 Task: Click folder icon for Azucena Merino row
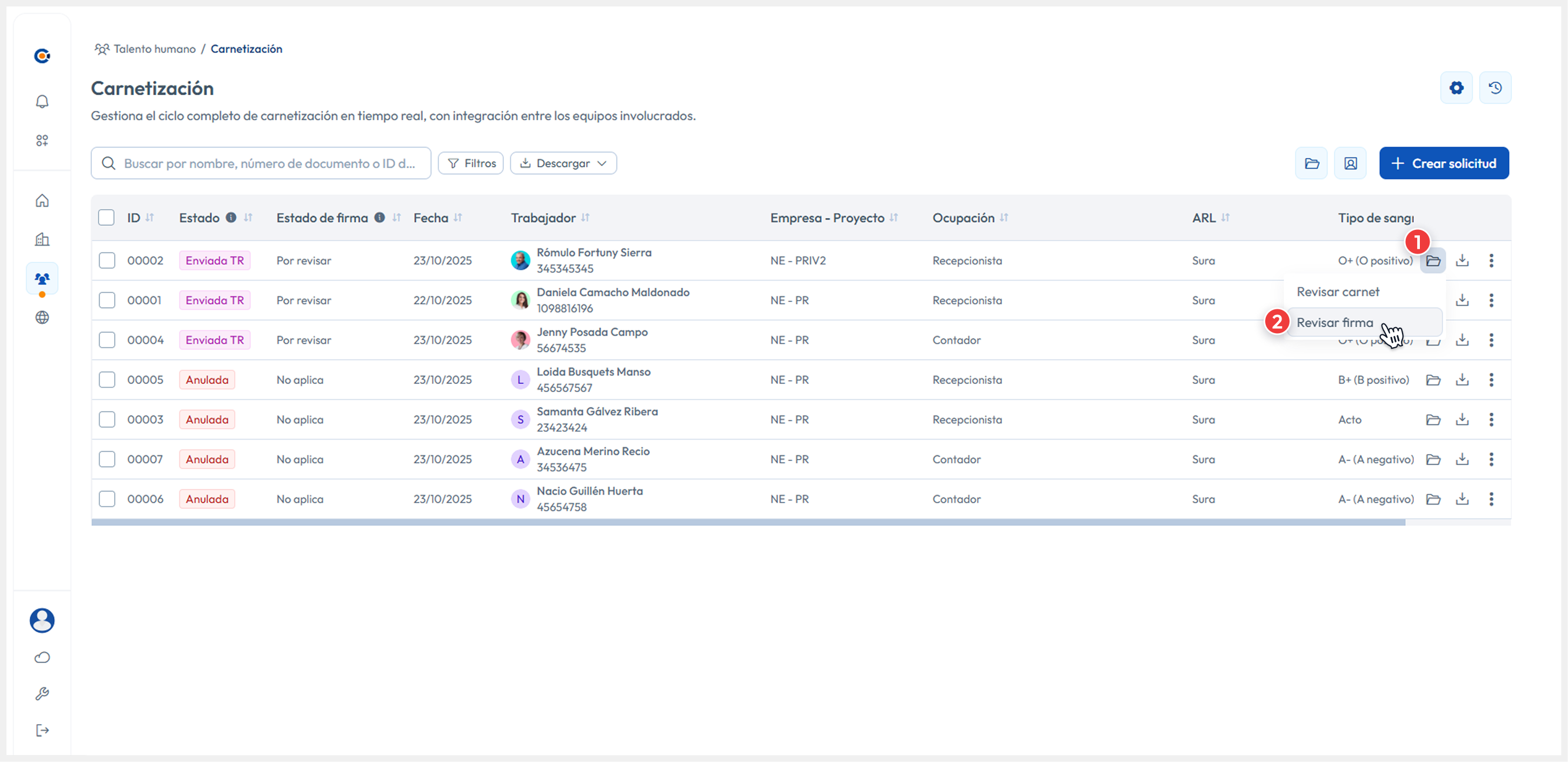pyautogui.click(x=1433, y=460)
